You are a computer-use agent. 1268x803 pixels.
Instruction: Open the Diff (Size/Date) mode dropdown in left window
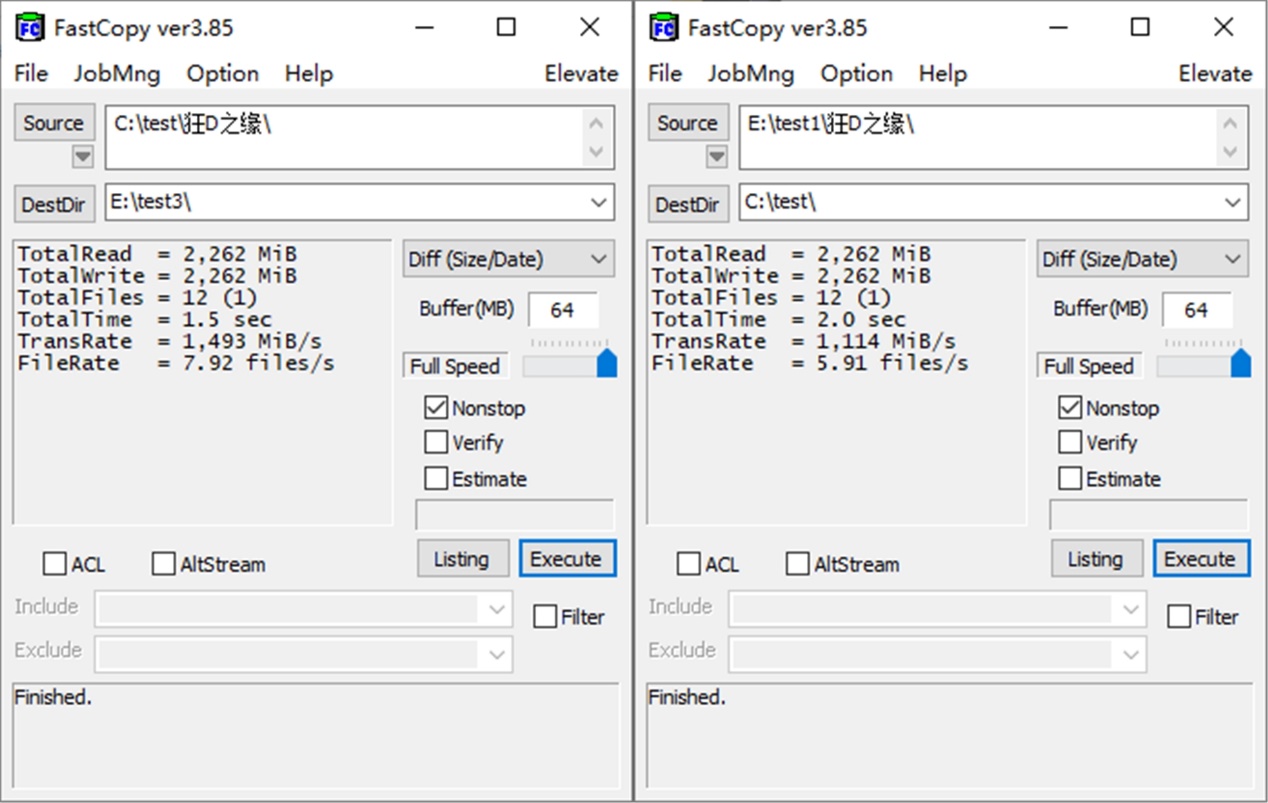509,259
